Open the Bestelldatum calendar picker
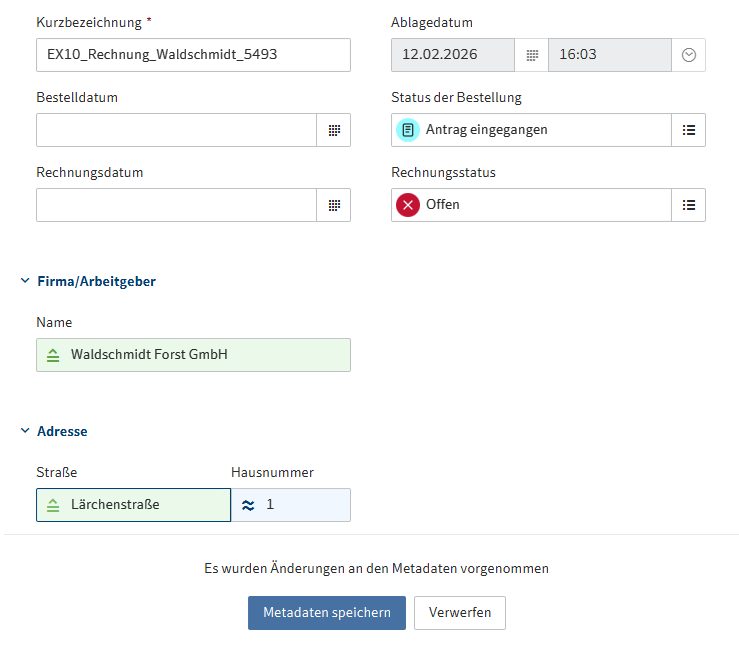This screenshot has width=739, height=654. [334, 130]
